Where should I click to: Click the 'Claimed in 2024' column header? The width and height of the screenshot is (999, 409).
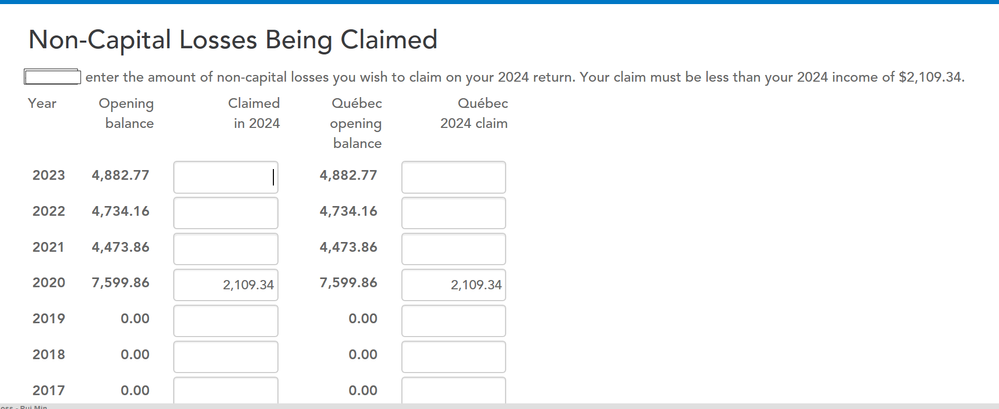(x=254, y=113)
